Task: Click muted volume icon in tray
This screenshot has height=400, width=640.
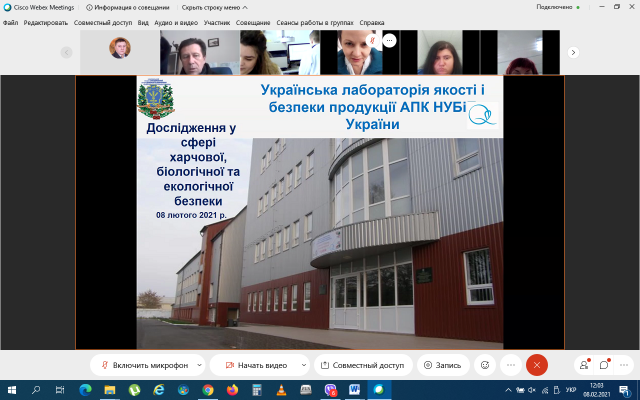Action: pos(532,390)
